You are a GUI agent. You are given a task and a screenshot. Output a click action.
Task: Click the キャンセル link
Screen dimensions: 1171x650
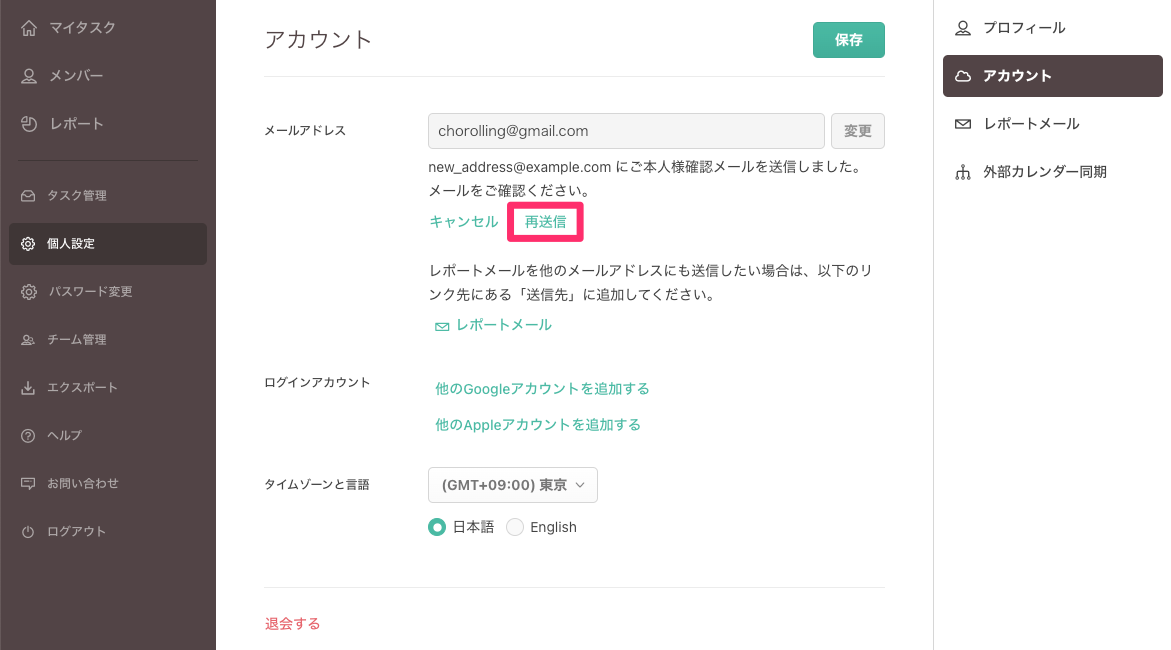point(463,222)
